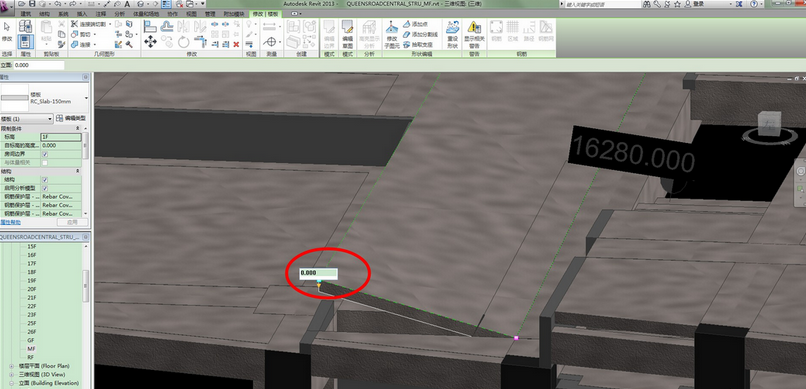Collapse the Structural section in Properties
This screenshot has width=806, height=389.
pos(77,171)
